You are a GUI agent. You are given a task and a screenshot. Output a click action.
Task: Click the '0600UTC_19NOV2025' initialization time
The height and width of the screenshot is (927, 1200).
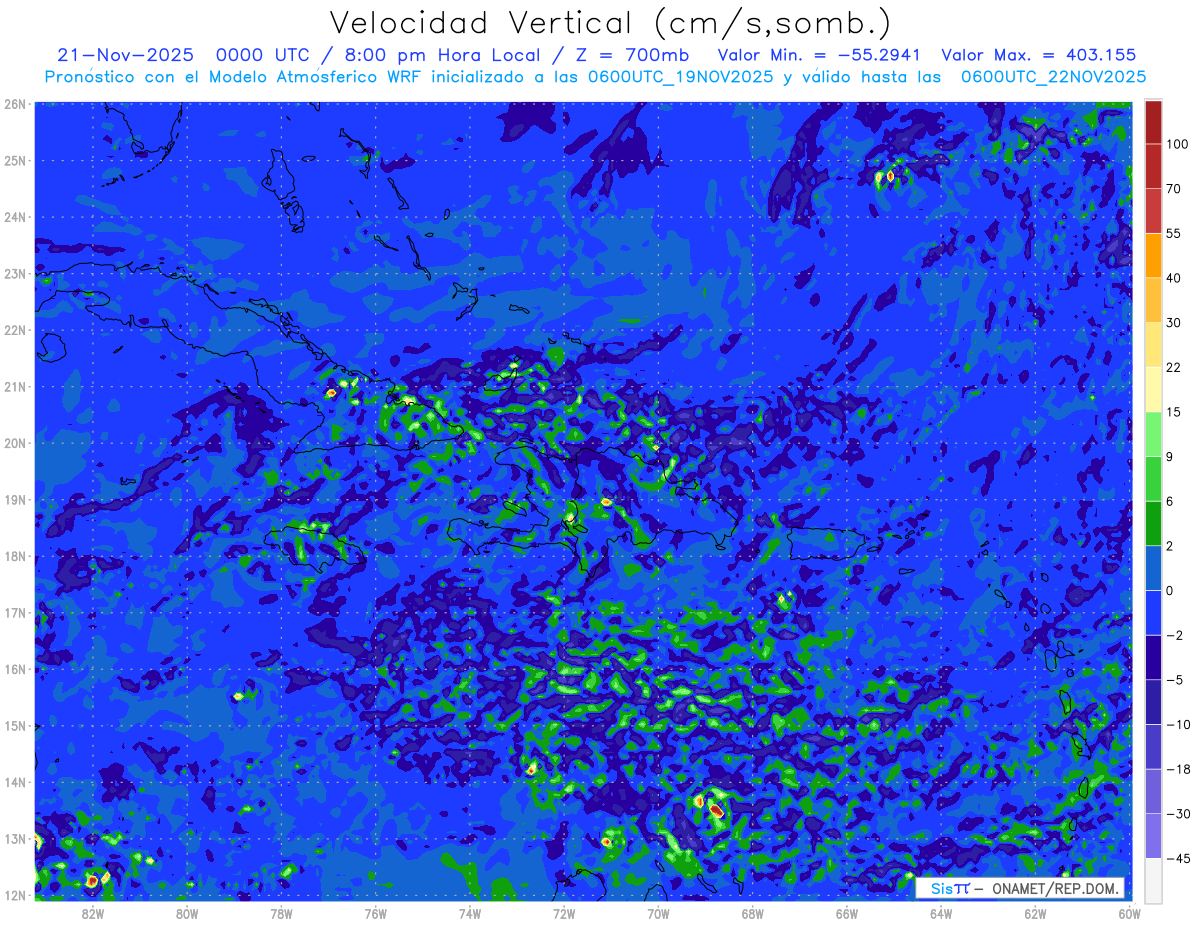point(681,77)
